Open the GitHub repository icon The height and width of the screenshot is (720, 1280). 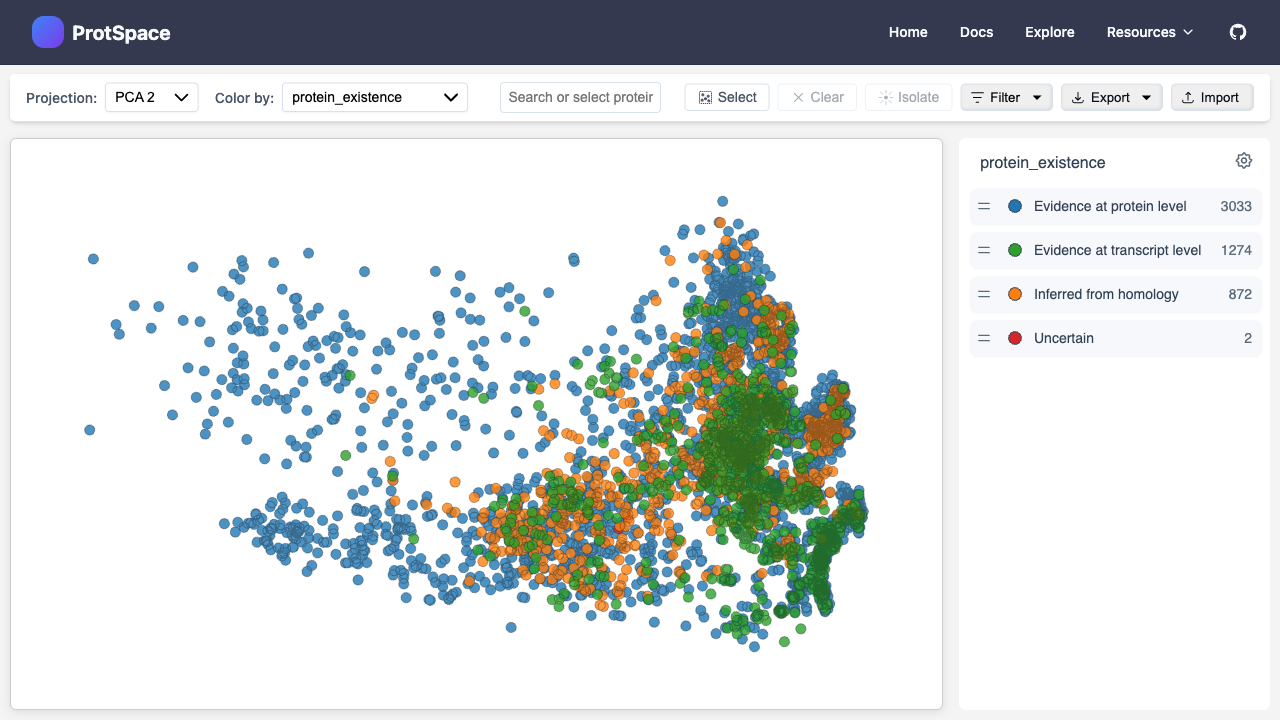[1238, 32]
